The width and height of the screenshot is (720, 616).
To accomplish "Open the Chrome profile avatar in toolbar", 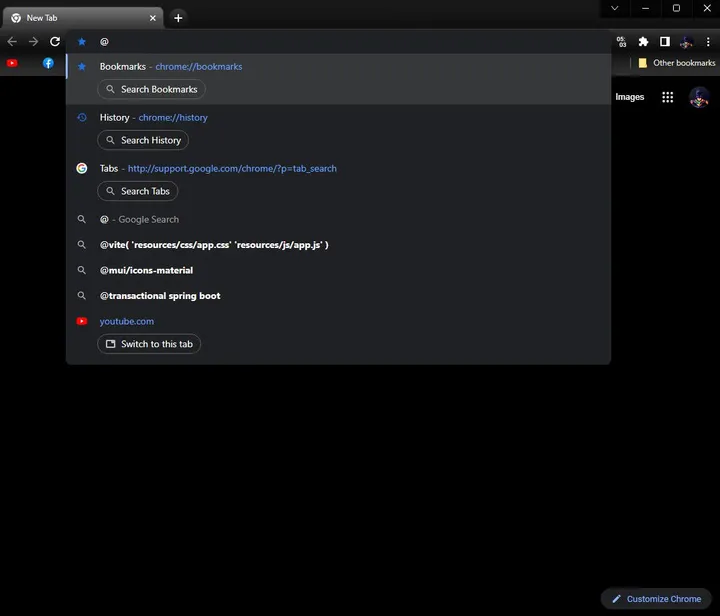I will coord(686,42).
